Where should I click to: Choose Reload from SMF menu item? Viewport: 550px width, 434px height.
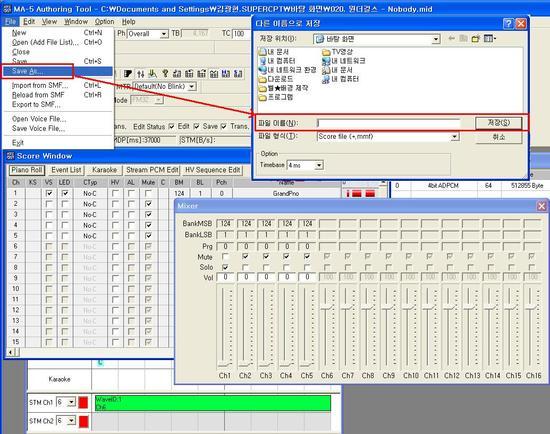(58, 95)
